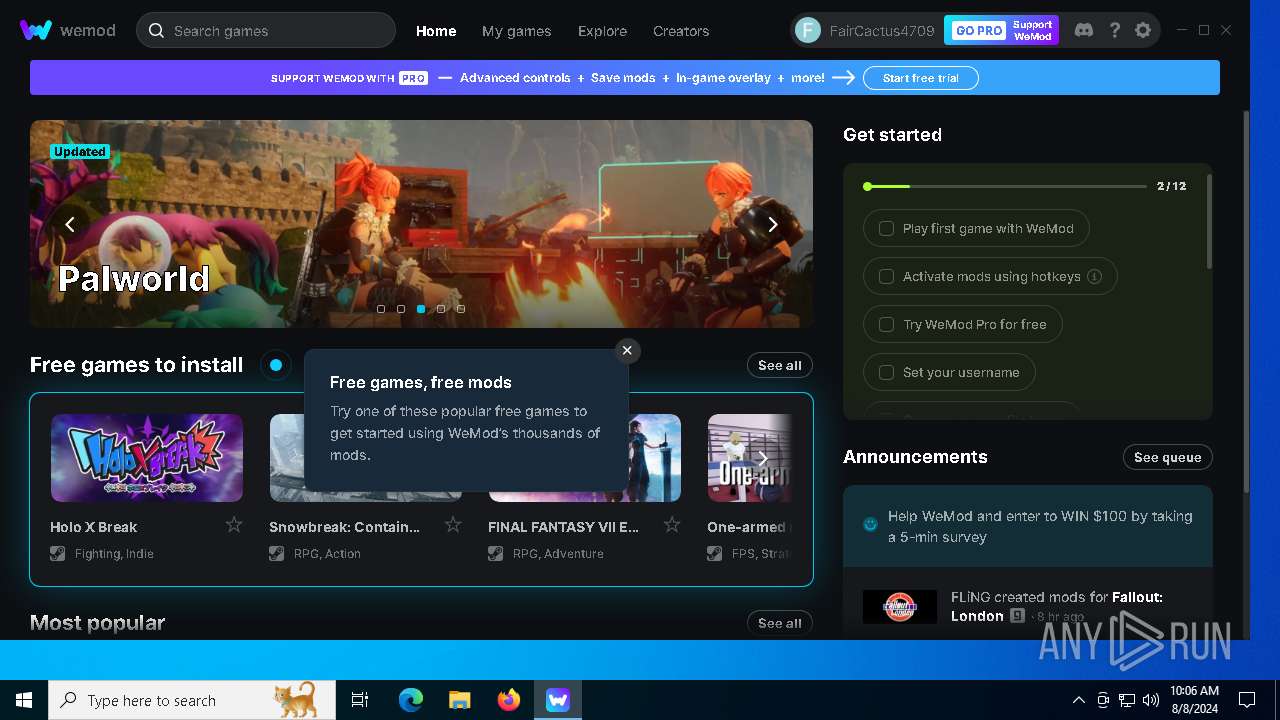Check Try WeMod Pro for free
The height and width of the screenshot is (720, 1280).
pos(886,324)
